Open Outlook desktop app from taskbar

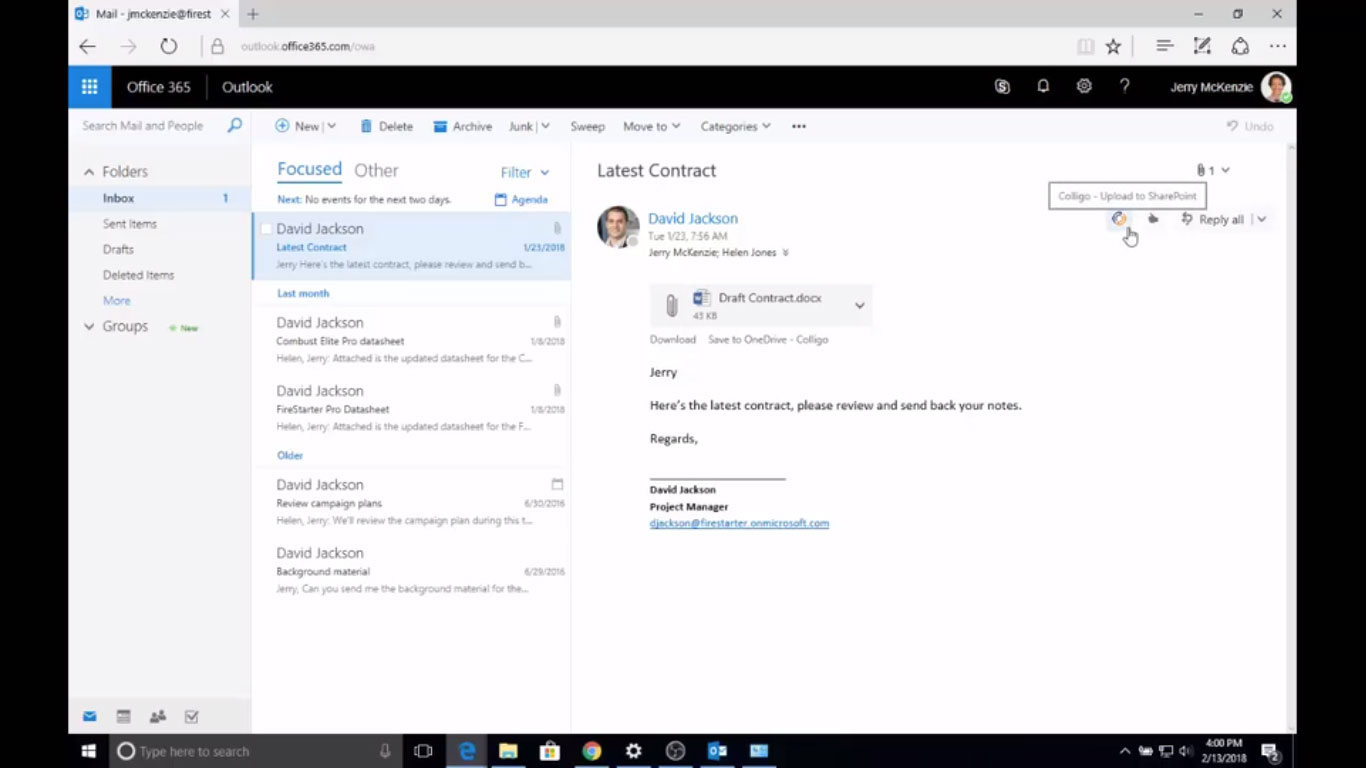click(717, 751)
